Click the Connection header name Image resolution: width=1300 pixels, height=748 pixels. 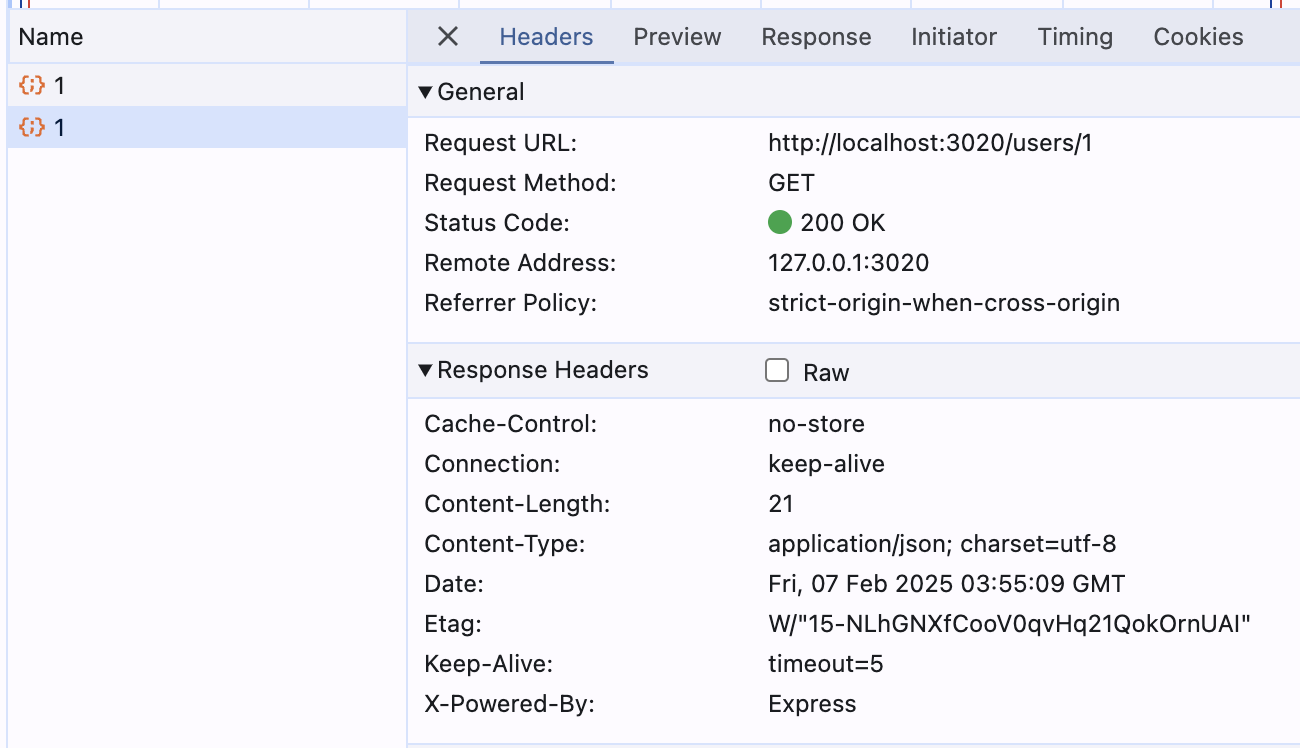pyautogui.click(x=492, y=464)
